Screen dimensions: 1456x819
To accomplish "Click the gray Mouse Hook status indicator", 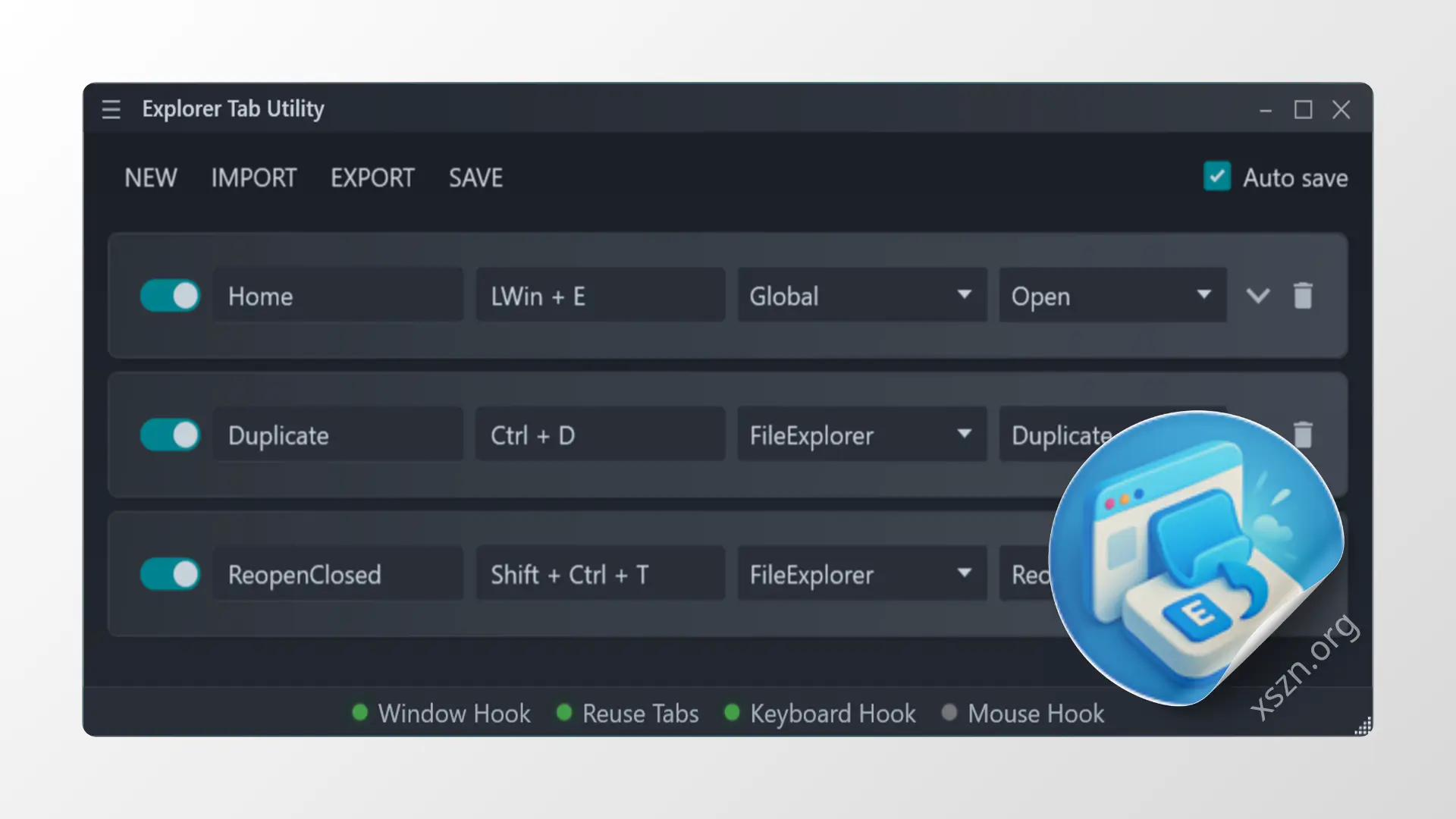I will [x=949, y=713].
